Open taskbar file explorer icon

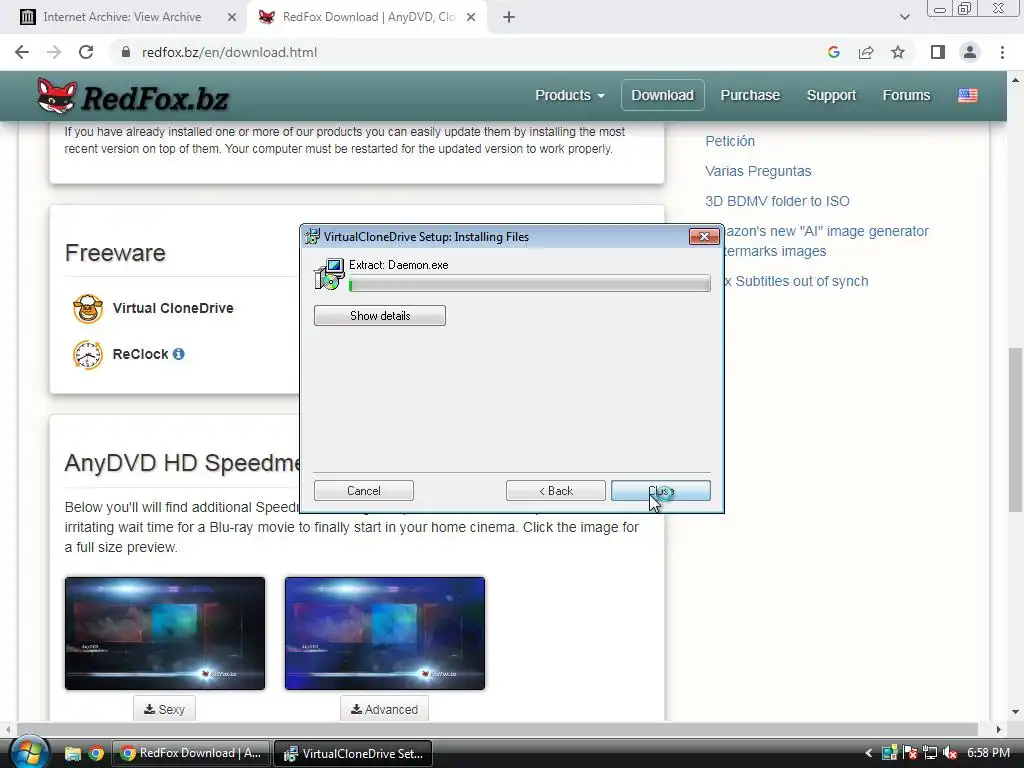point(72,754)
